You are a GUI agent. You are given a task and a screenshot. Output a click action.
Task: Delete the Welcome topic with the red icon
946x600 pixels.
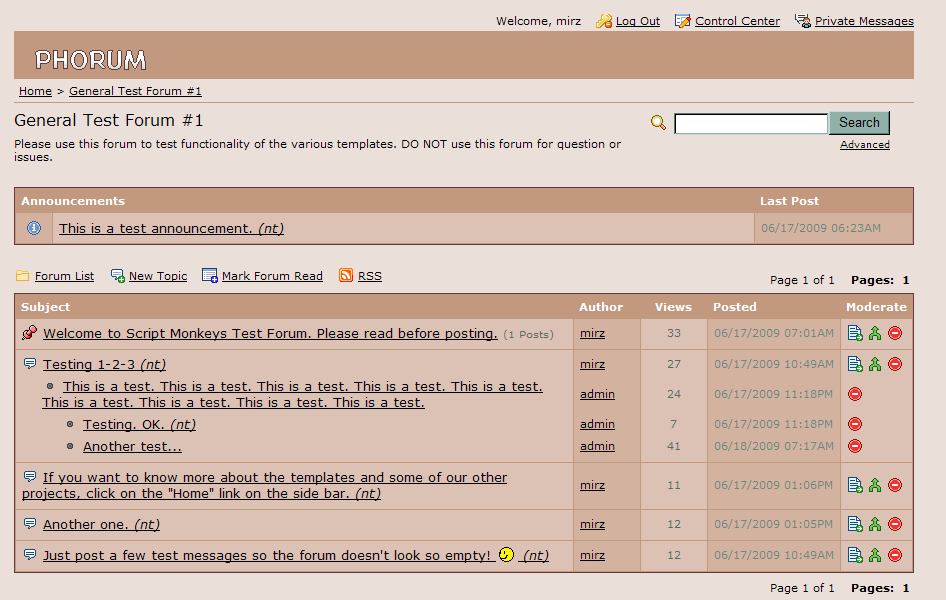coord(895,333)
